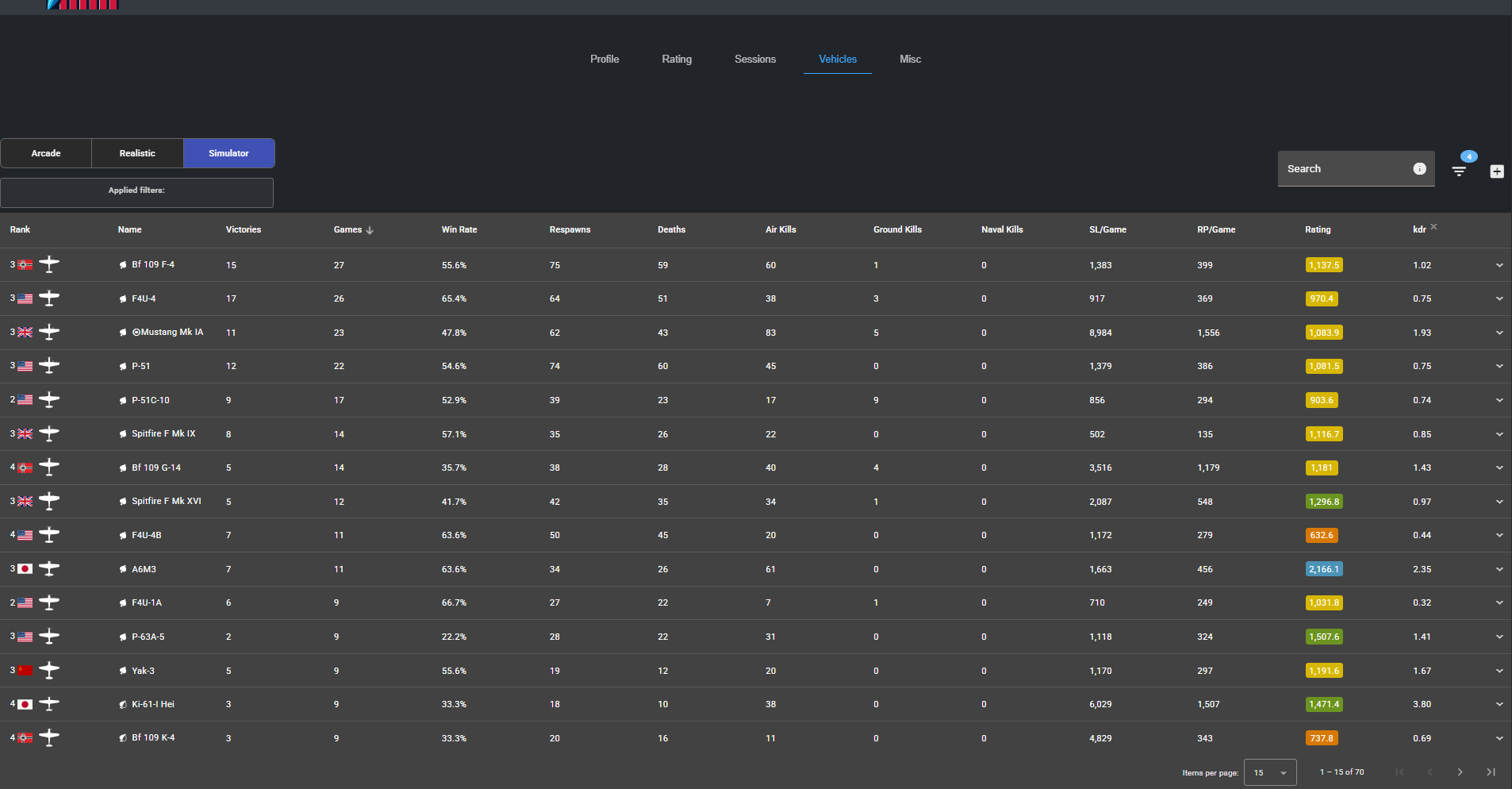The width and height of the screenshot is (1512, 789).
Task: Expand the Bf 109 F-4 row
Action: (1499, 265)
